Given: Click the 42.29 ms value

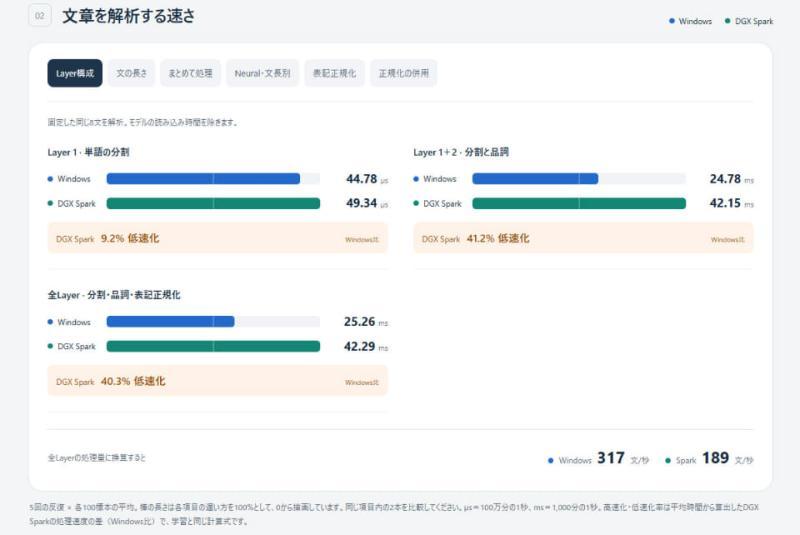Looking at the screenshot, I should tap(366, 346).
